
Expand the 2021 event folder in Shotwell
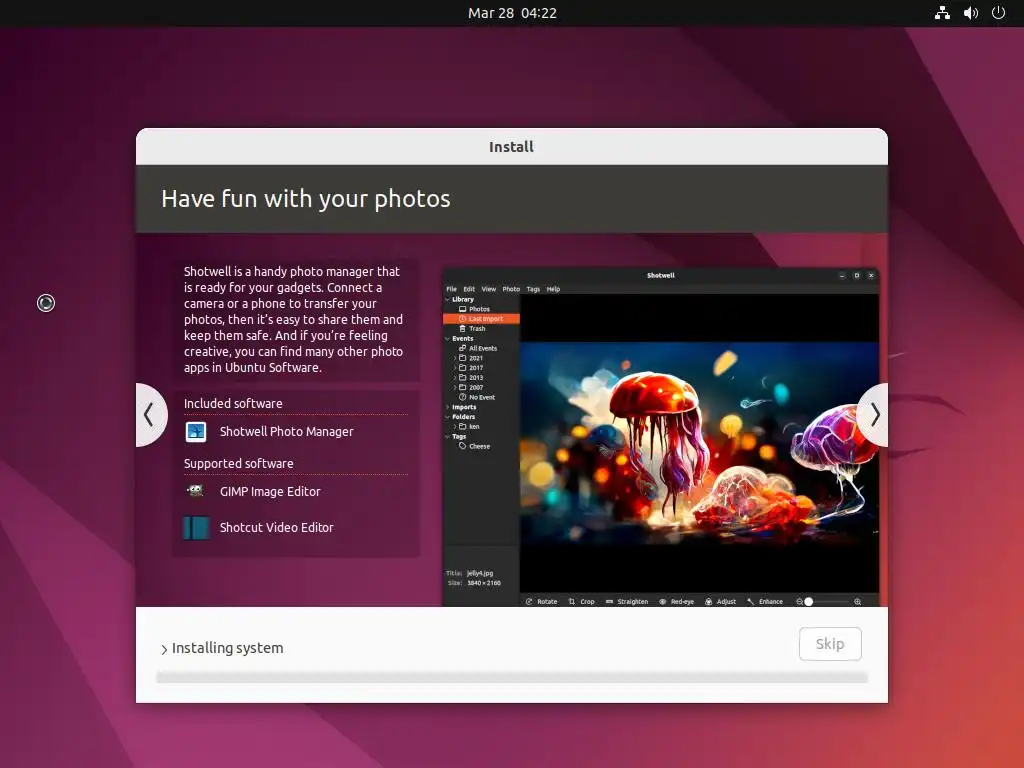tap(455, 358)
